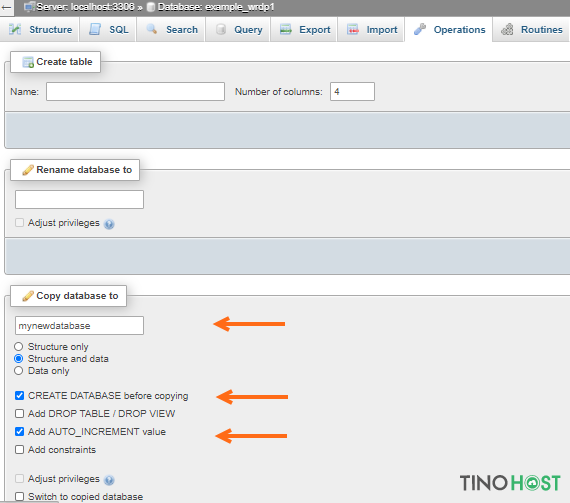Click the database icon in breadcrumb
The image size is (570, 503).
tap(151, 7)
